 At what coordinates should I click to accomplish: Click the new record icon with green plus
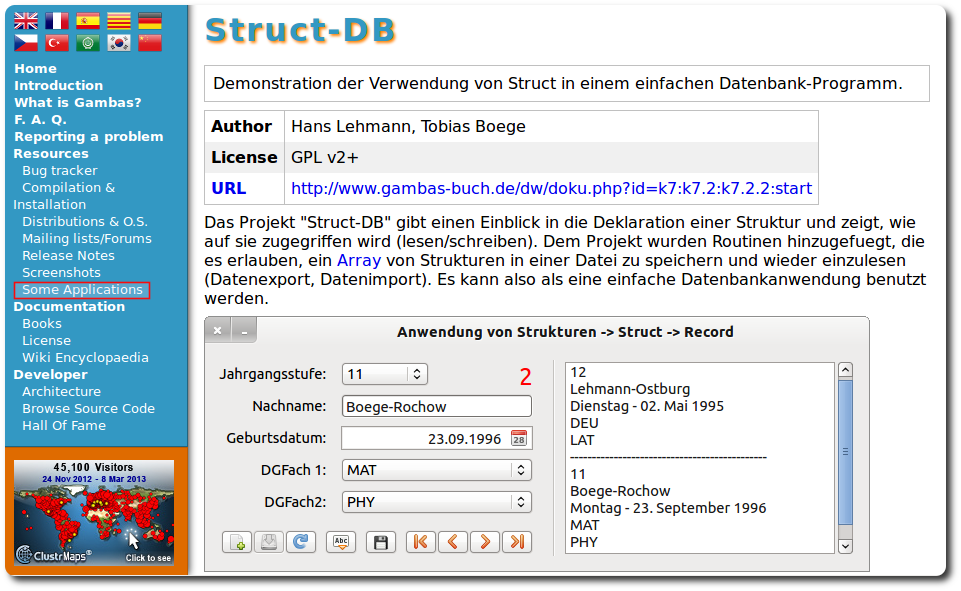237,542
